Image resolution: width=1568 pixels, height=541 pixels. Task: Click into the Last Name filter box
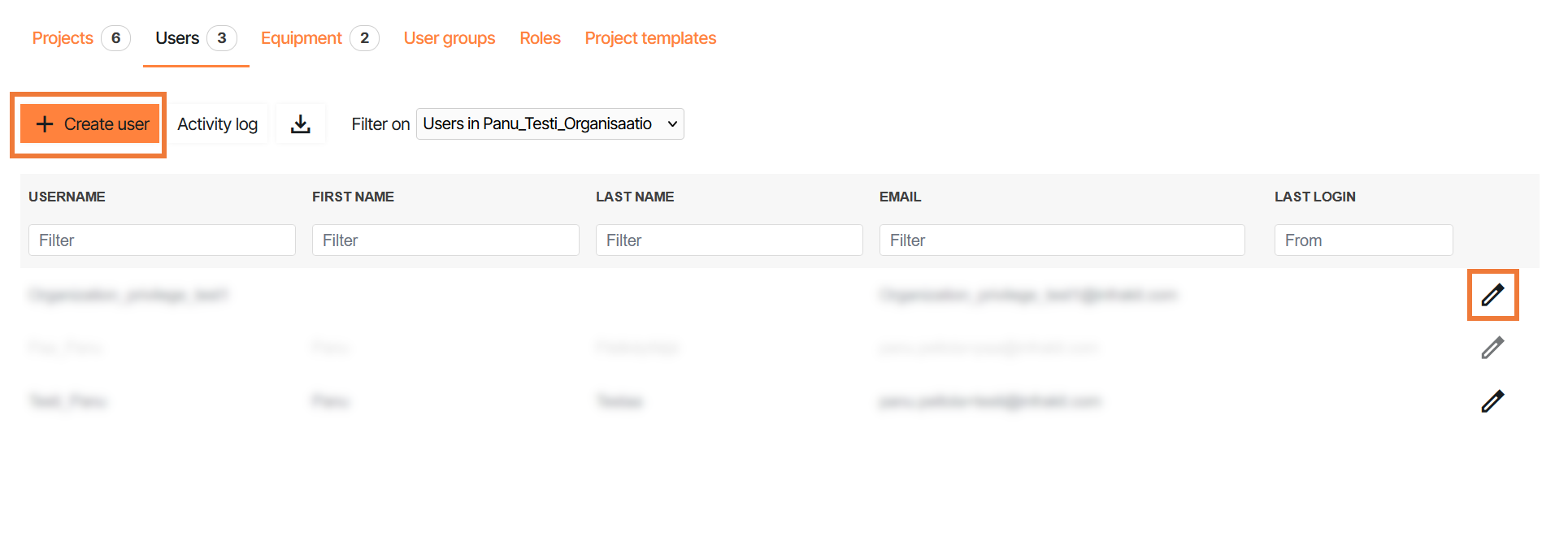pos(729,240)
